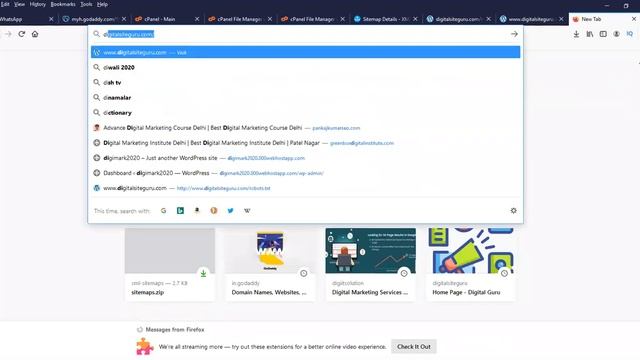Close the myh.godaddy.com tab
This screenshot has height=360, width=640.
coord(124,19)
